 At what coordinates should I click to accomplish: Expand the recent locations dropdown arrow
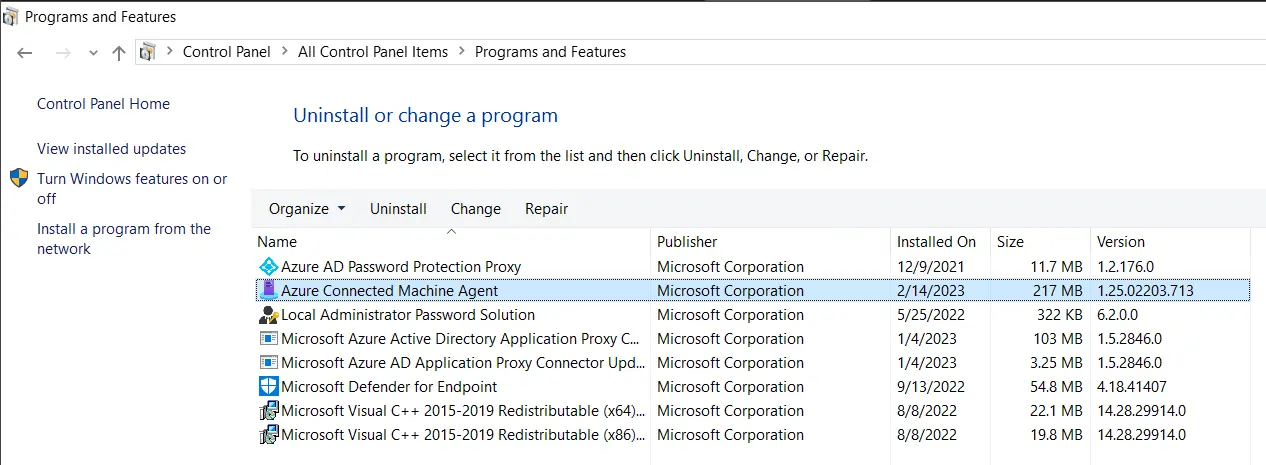[93, 53]
